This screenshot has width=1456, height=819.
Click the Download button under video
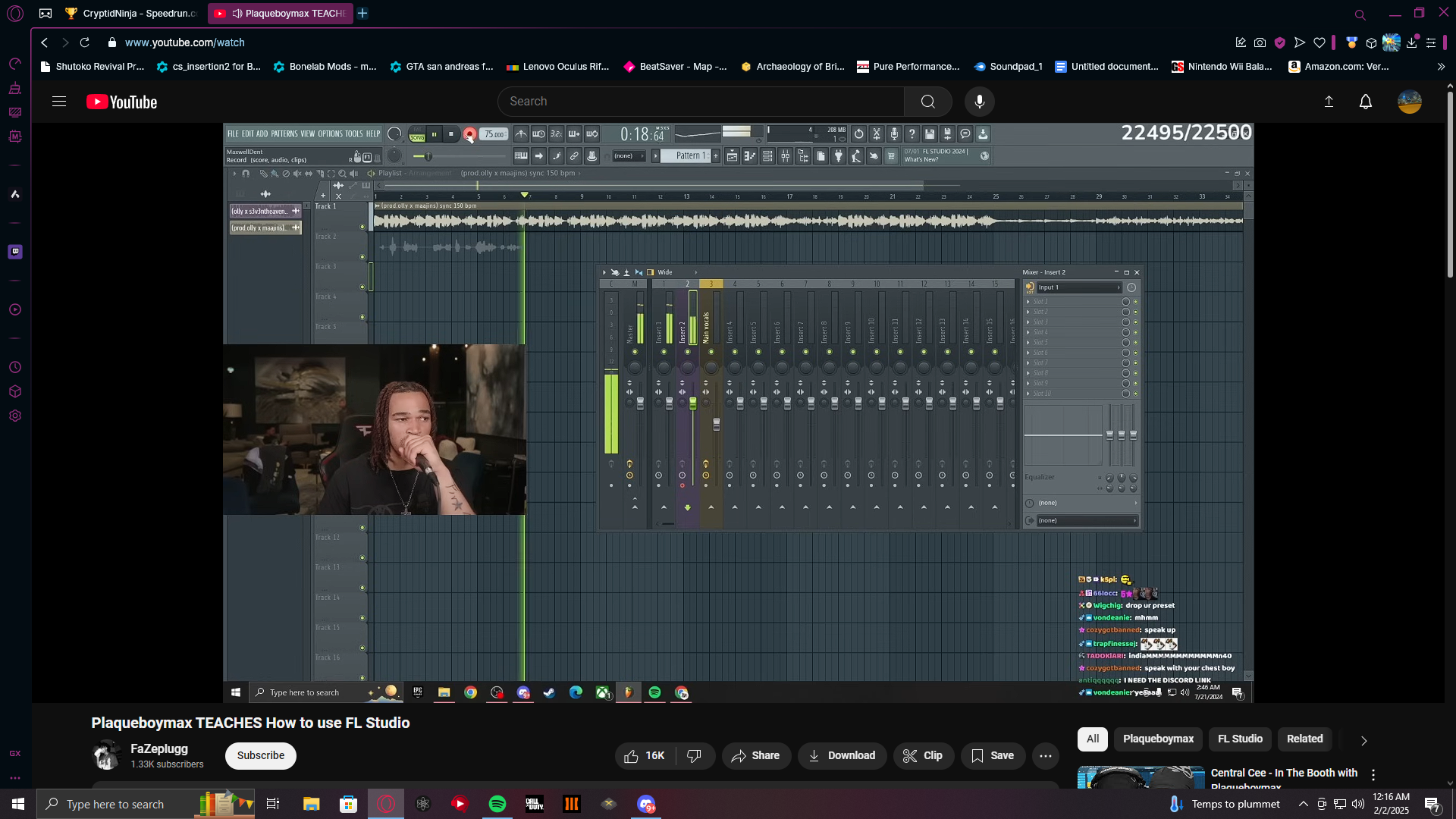pos(842,756)
